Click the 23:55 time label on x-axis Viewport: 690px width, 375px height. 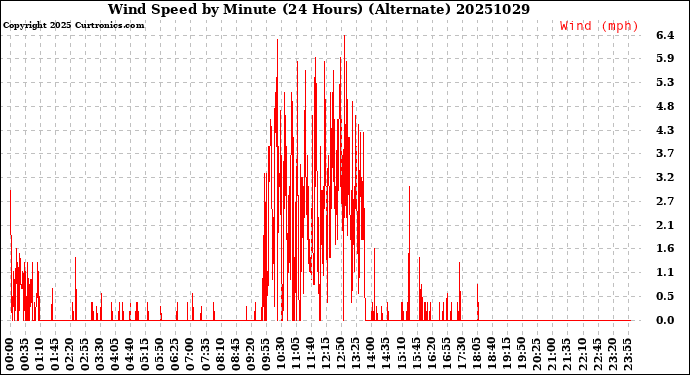[627, 355]
